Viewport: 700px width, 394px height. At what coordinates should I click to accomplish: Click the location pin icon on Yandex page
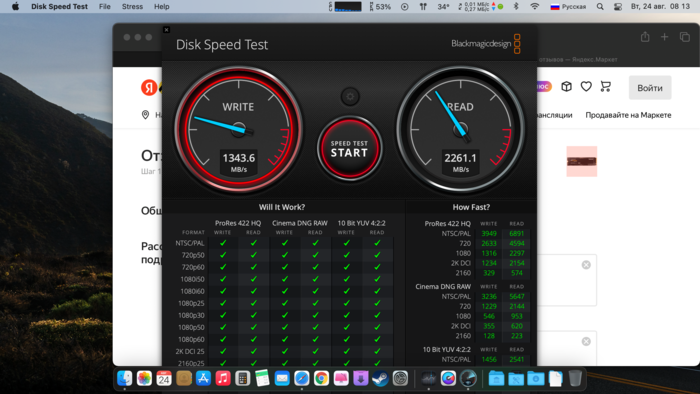point(145,115)
